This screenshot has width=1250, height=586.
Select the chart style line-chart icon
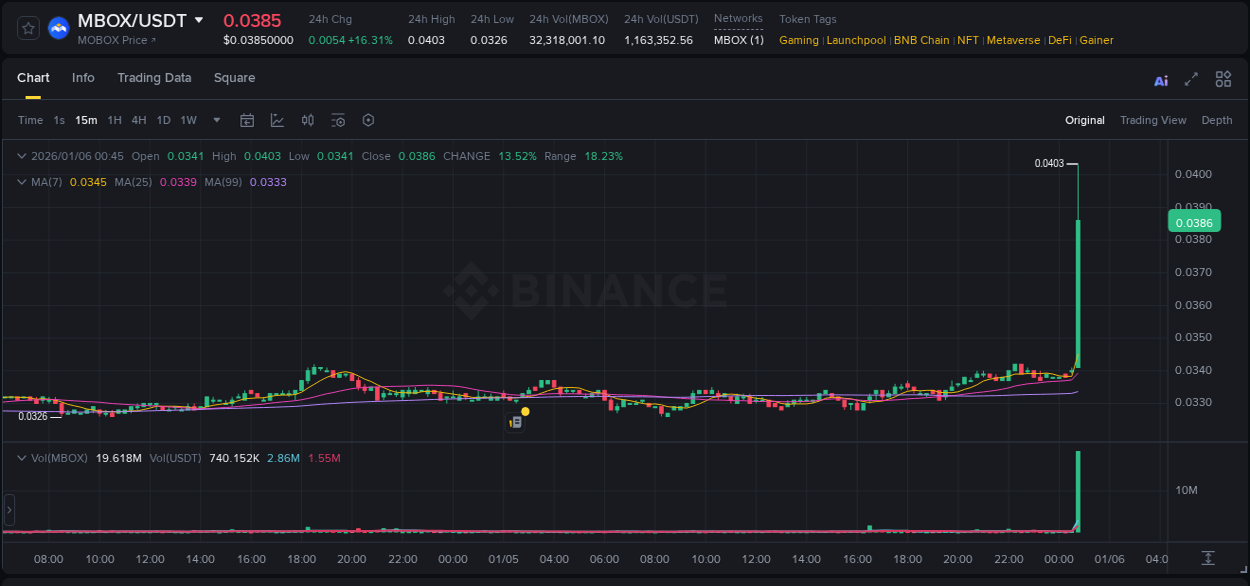coord(277,120)
